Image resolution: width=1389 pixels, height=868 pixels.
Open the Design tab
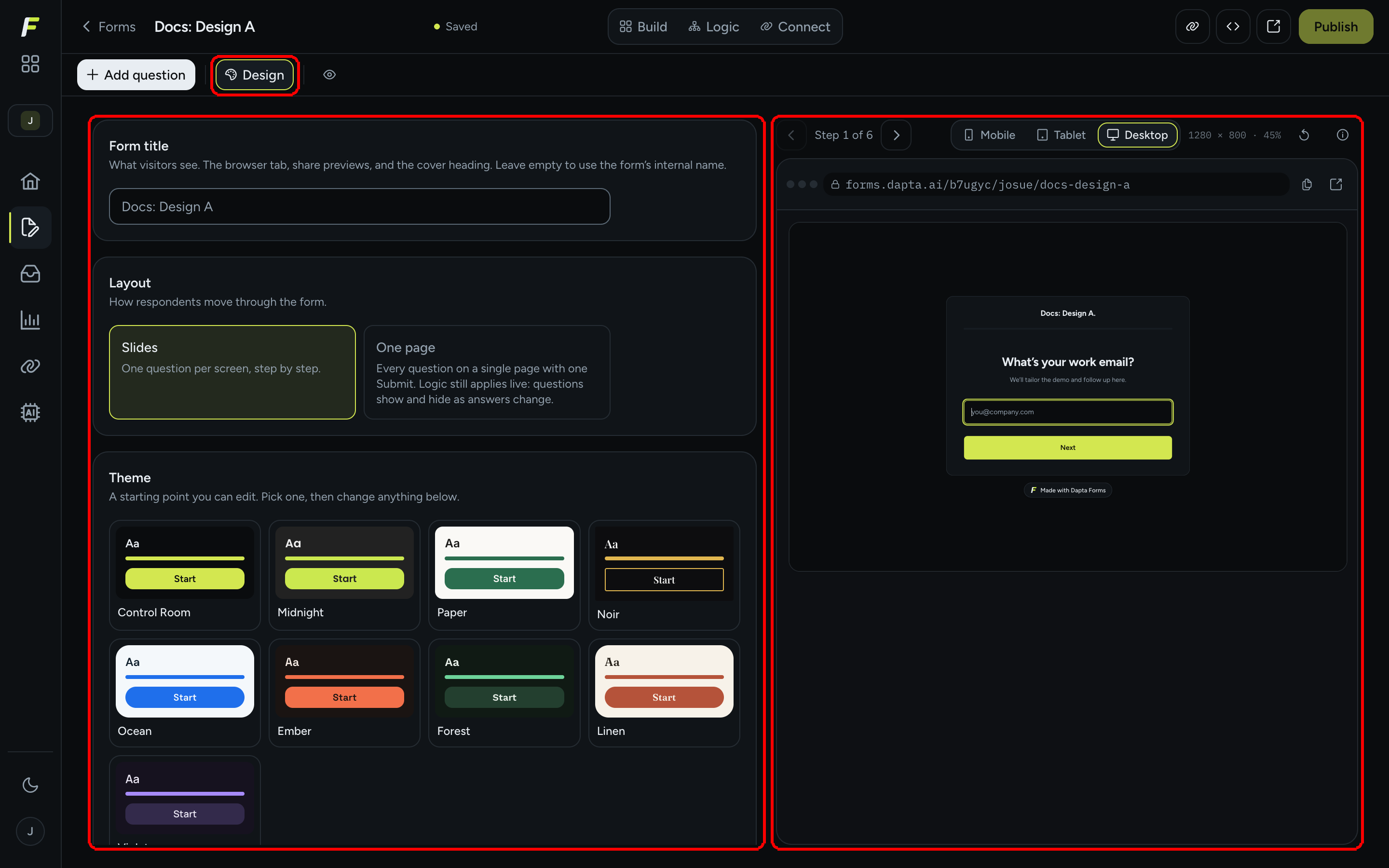[x=255, y=75]
